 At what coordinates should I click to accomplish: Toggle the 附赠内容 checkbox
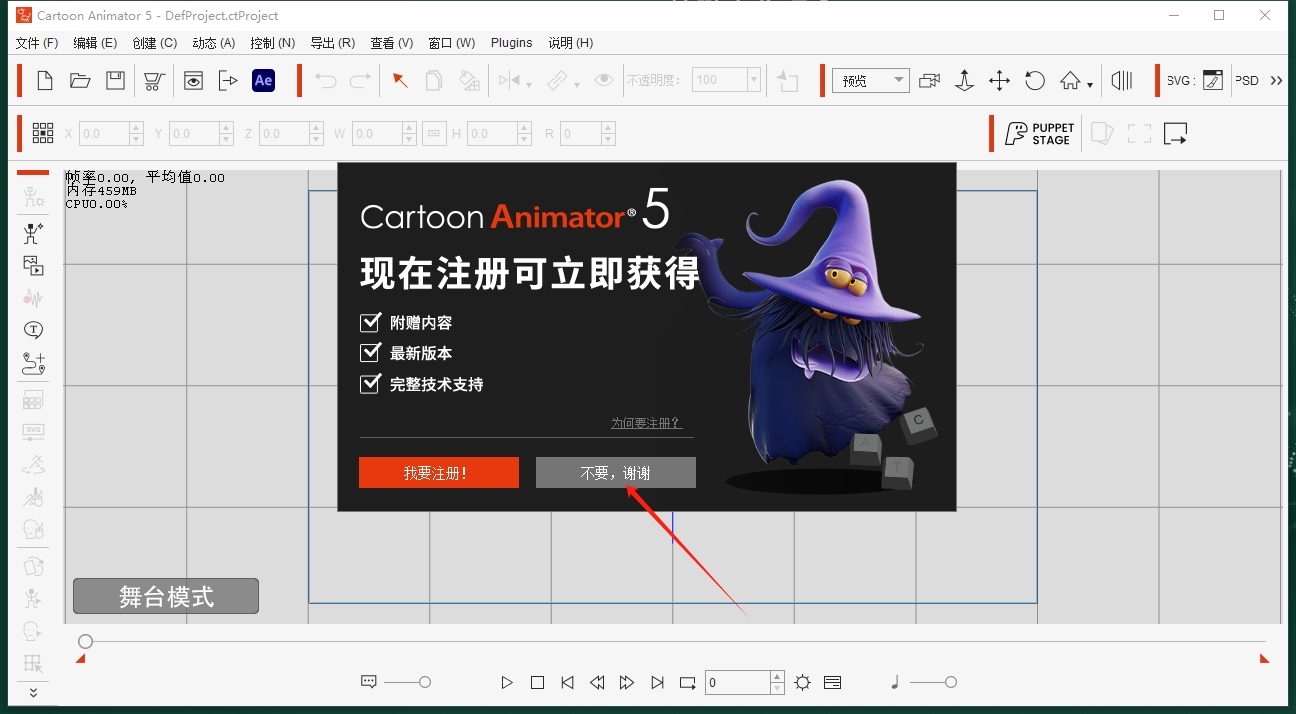[x=369, y=322]
